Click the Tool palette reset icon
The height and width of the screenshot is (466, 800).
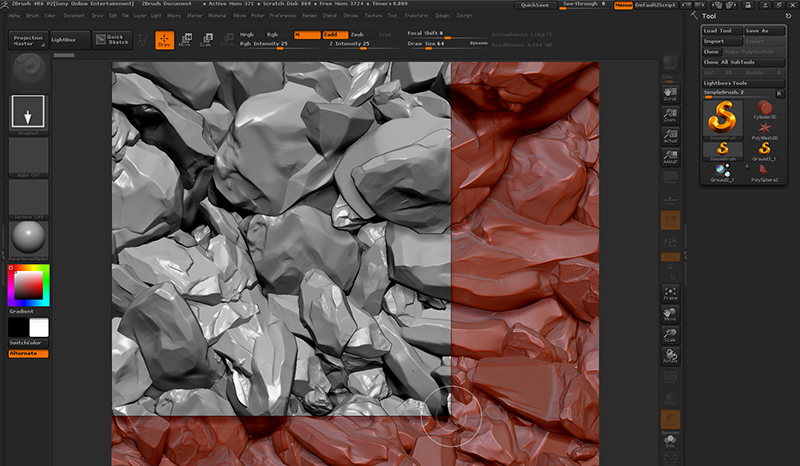click(788, 16)
